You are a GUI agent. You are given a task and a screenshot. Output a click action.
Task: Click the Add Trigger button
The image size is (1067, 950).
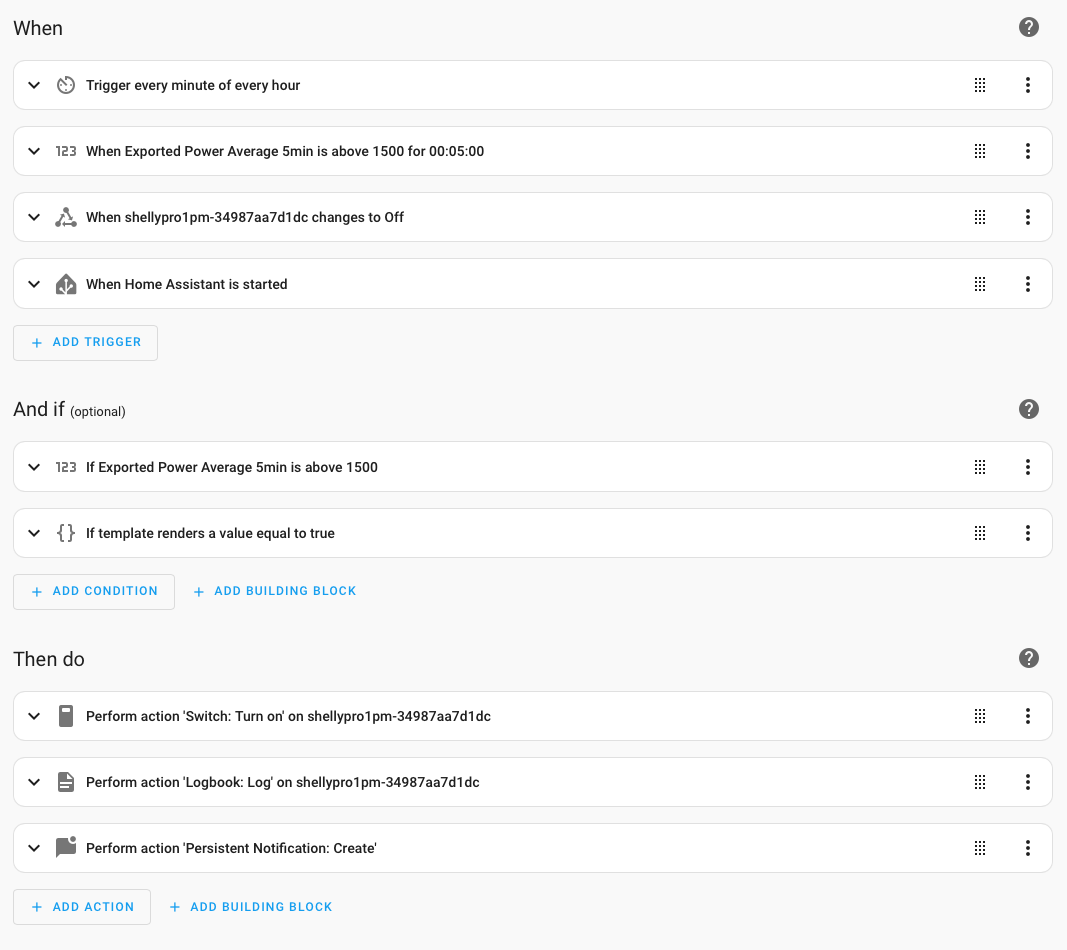85,342
